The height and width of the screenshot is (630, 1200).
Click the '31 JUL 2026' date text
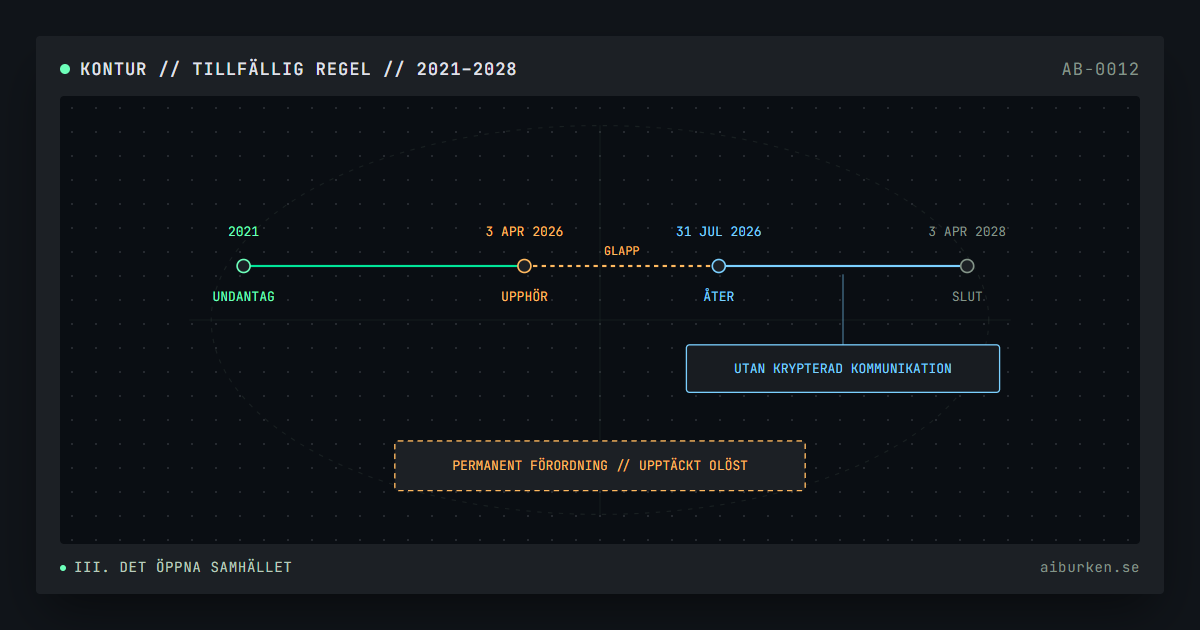click(718, 232)
